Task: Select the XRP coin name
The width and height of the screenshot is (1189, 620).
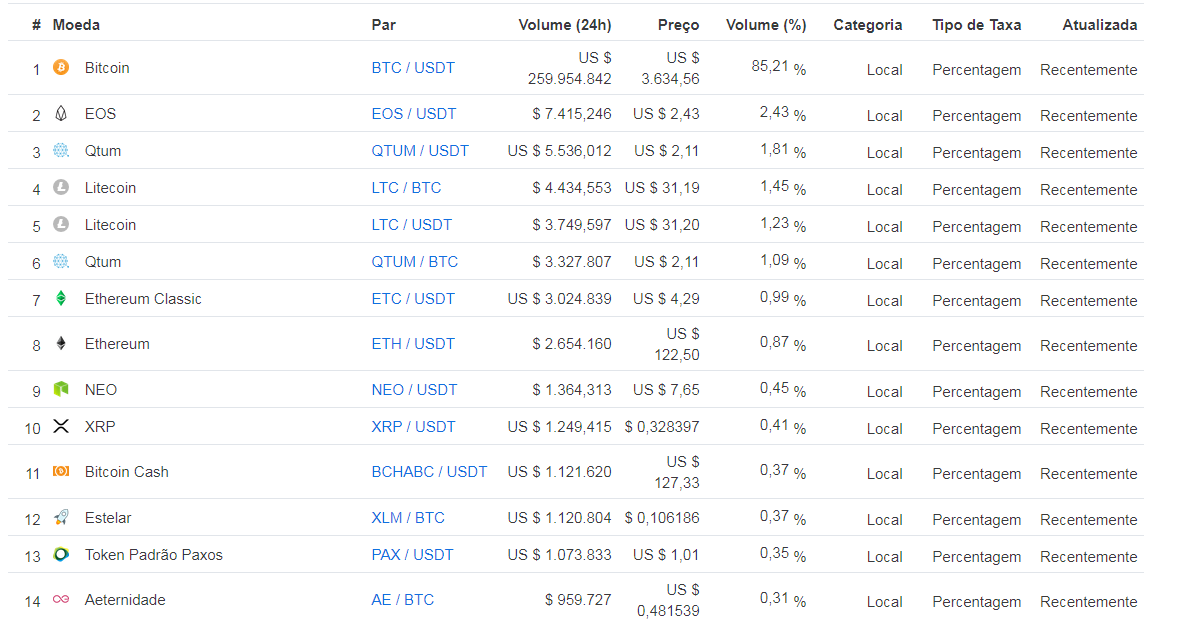Action: [100, 427]
